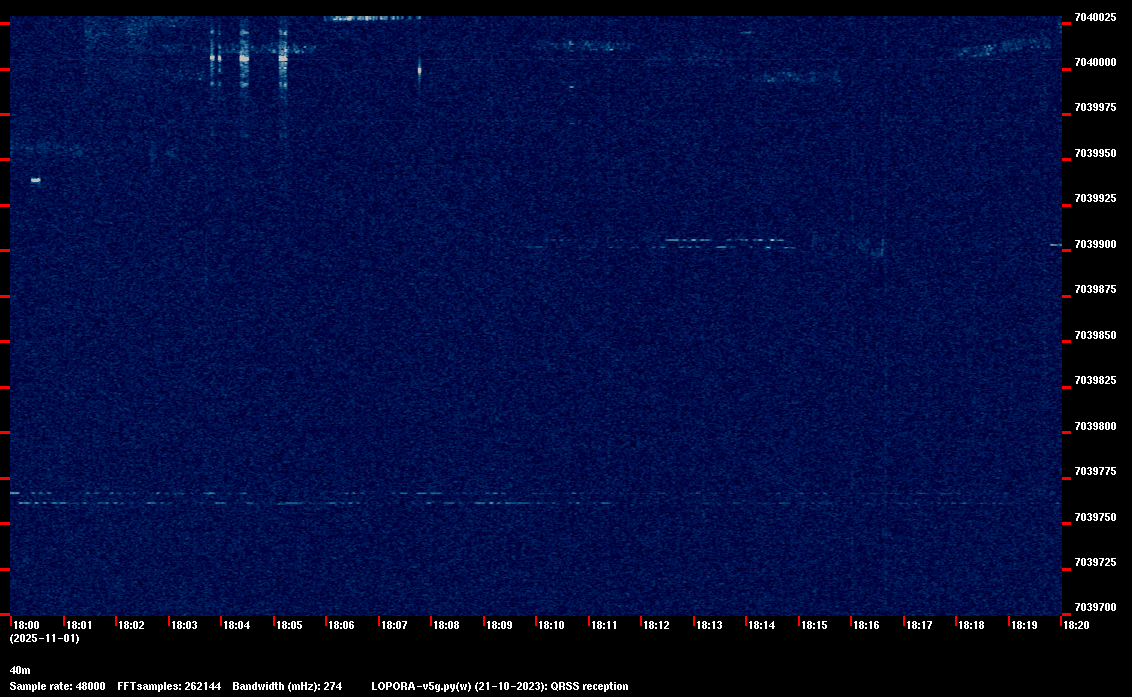Click the 18:04 time axis label

(x=237, y=625)
